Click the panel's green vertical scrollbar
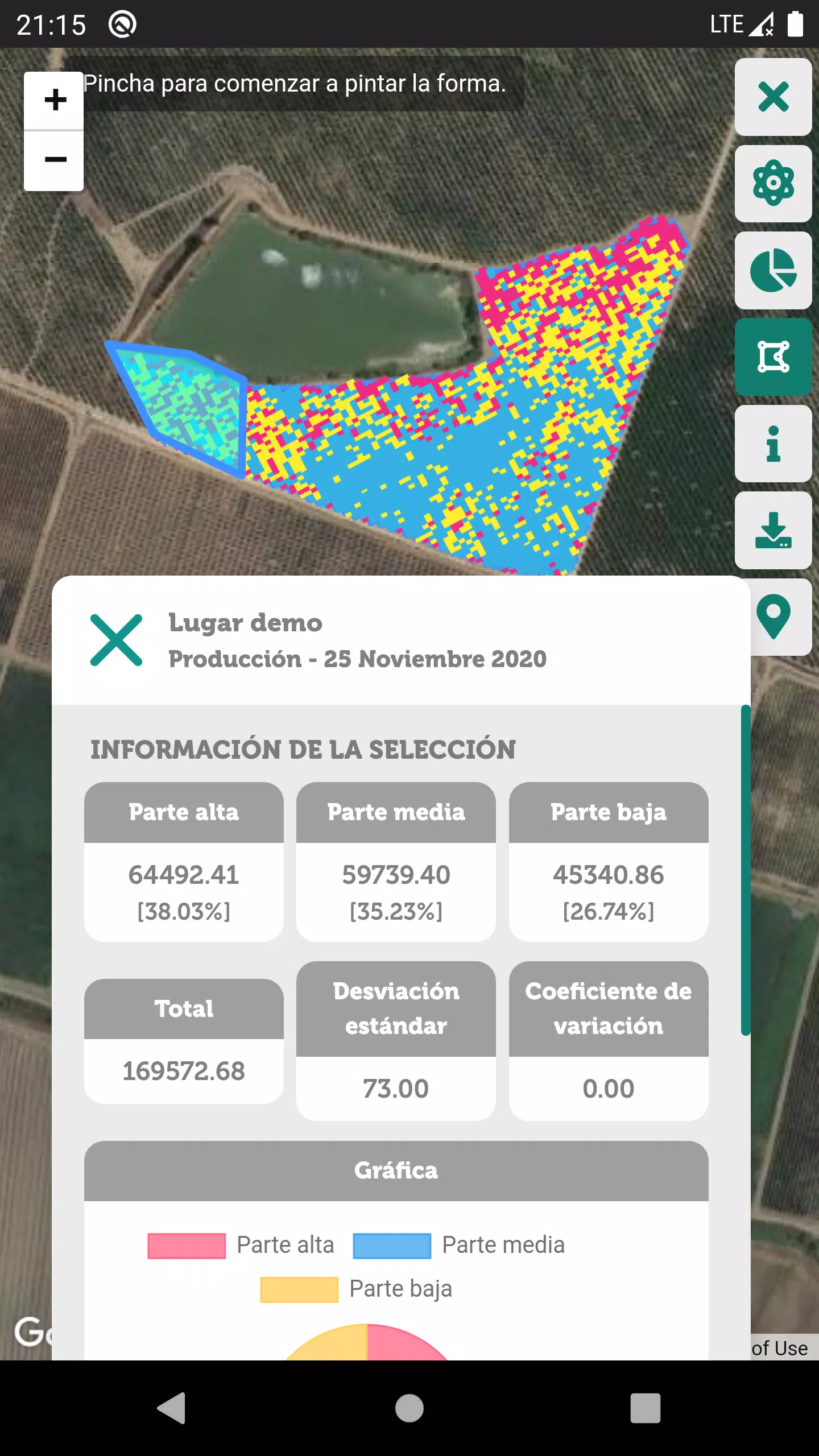 pyautogui.click(x=745, y=870)
